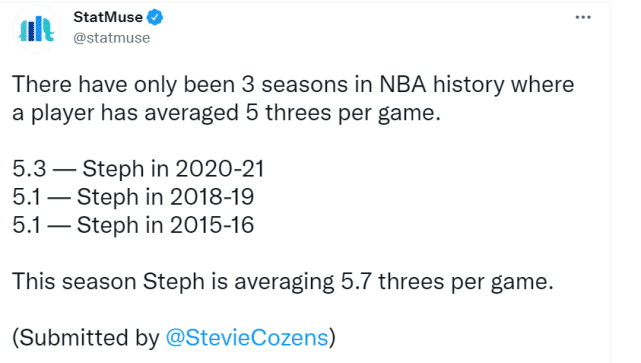Click the season text '2018-19'

[212, 197]
